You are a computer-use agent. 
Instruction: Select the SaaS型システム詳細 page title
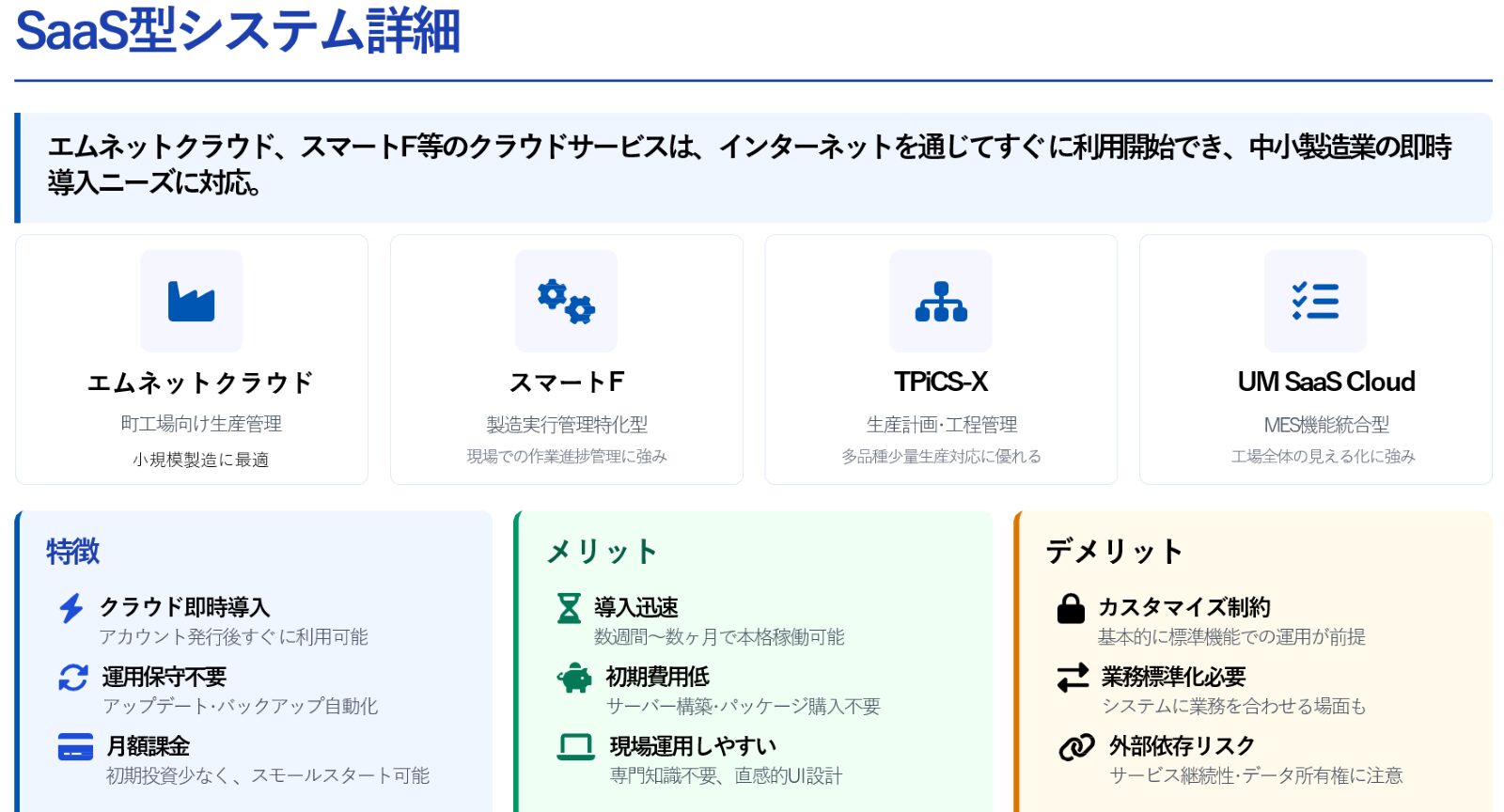coord(238,30)
